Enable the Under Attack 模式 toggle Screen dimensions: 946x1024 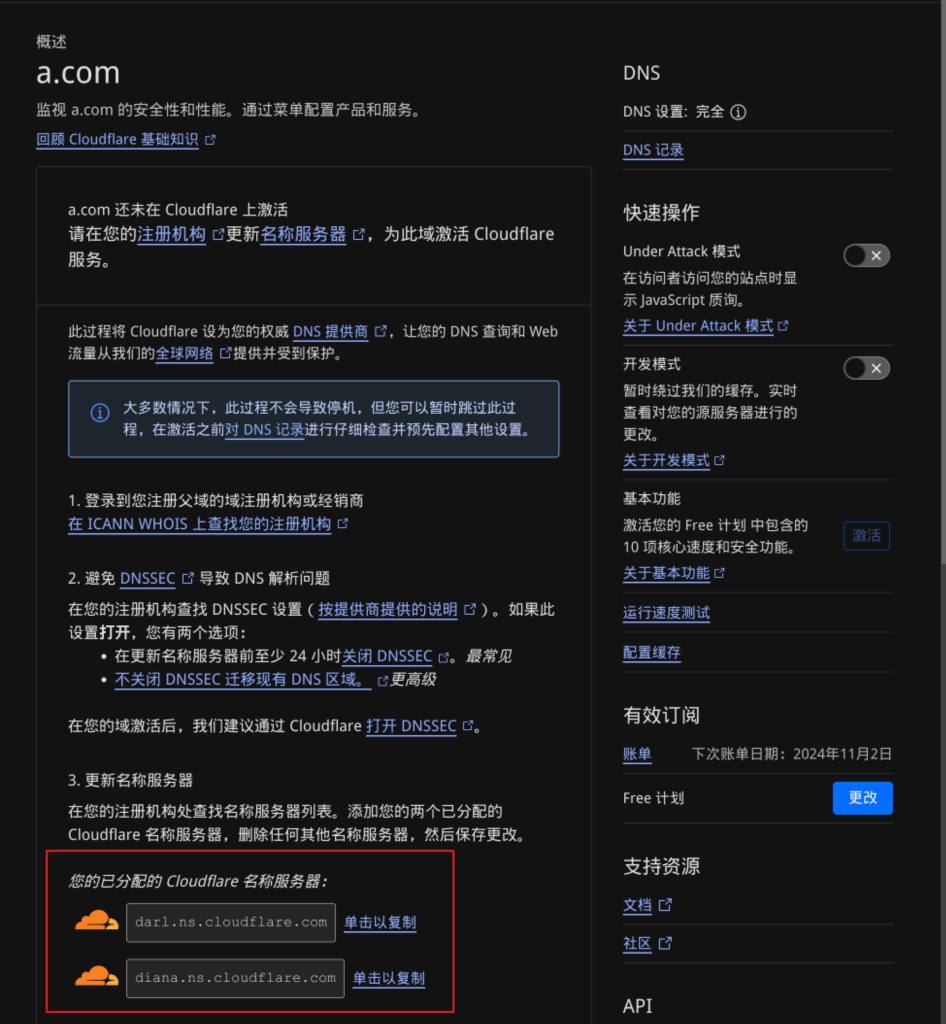[866, 255]
